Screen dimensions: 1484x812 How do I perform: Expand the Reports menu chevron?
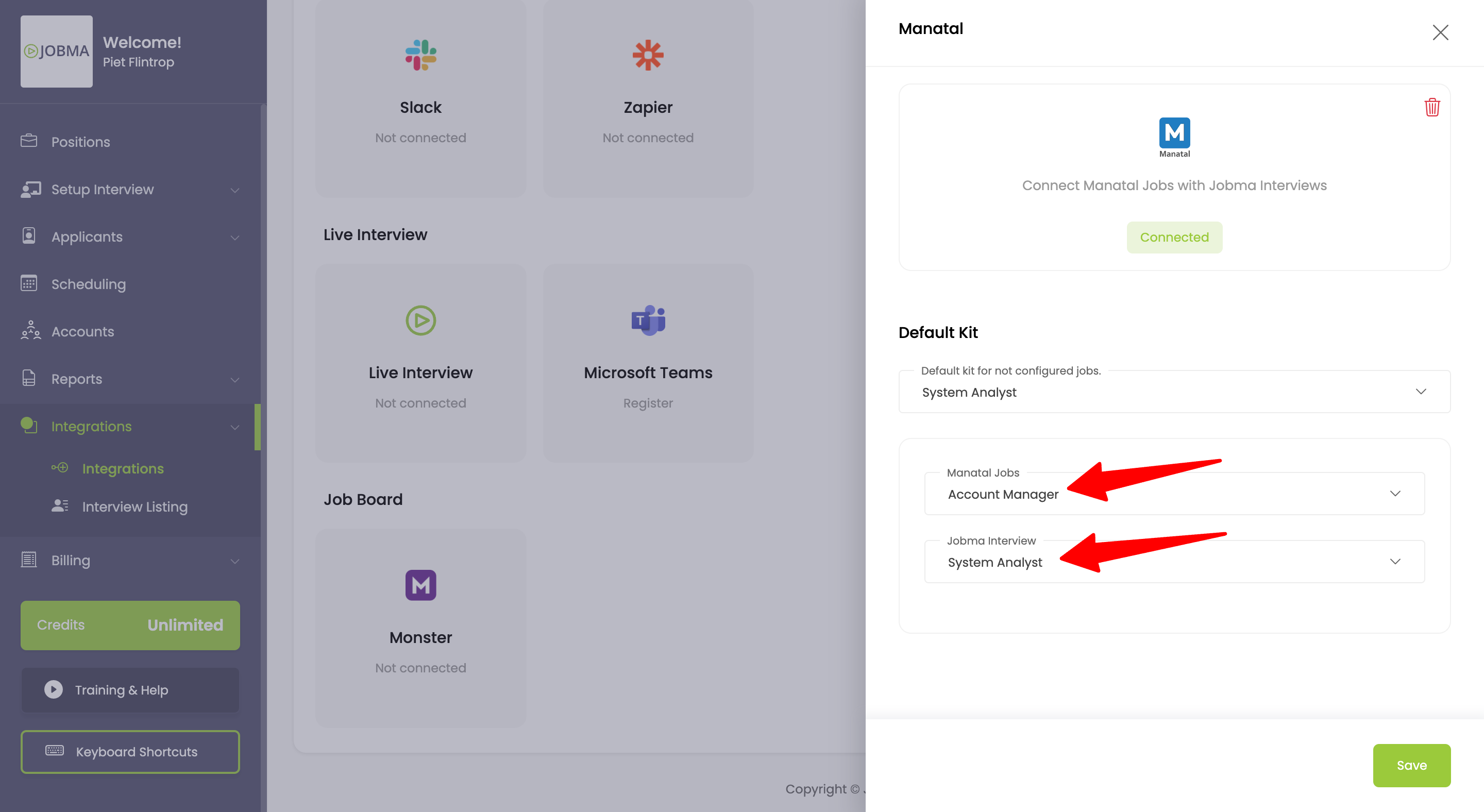click(x=235, y=380)
